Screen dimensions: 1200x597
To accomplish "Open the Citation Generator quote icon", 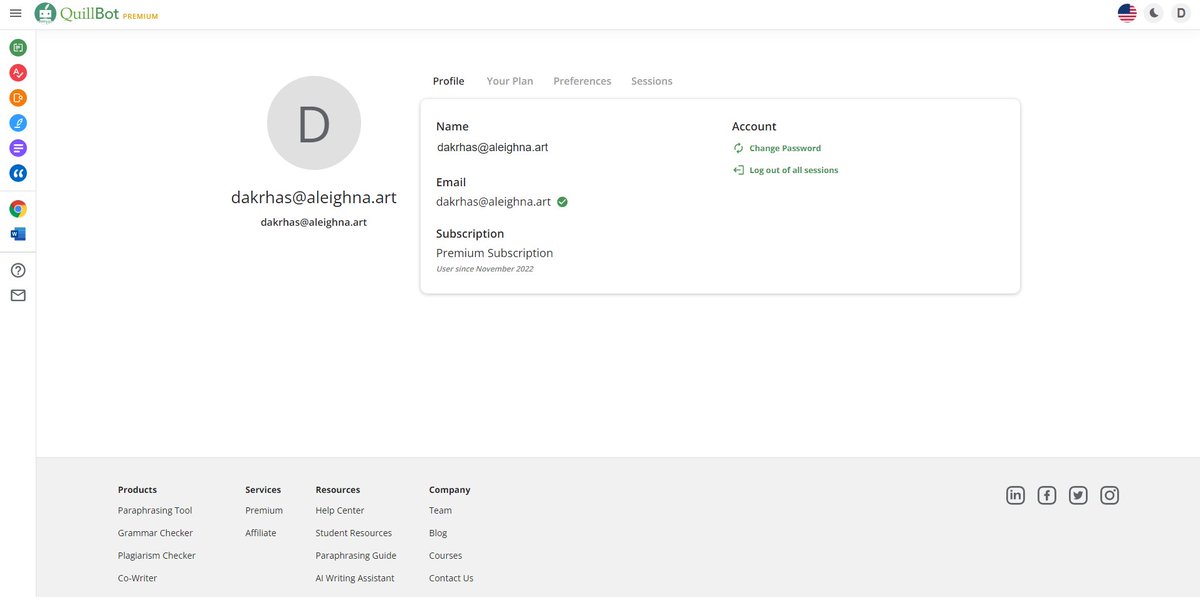I will pos(18,173).
